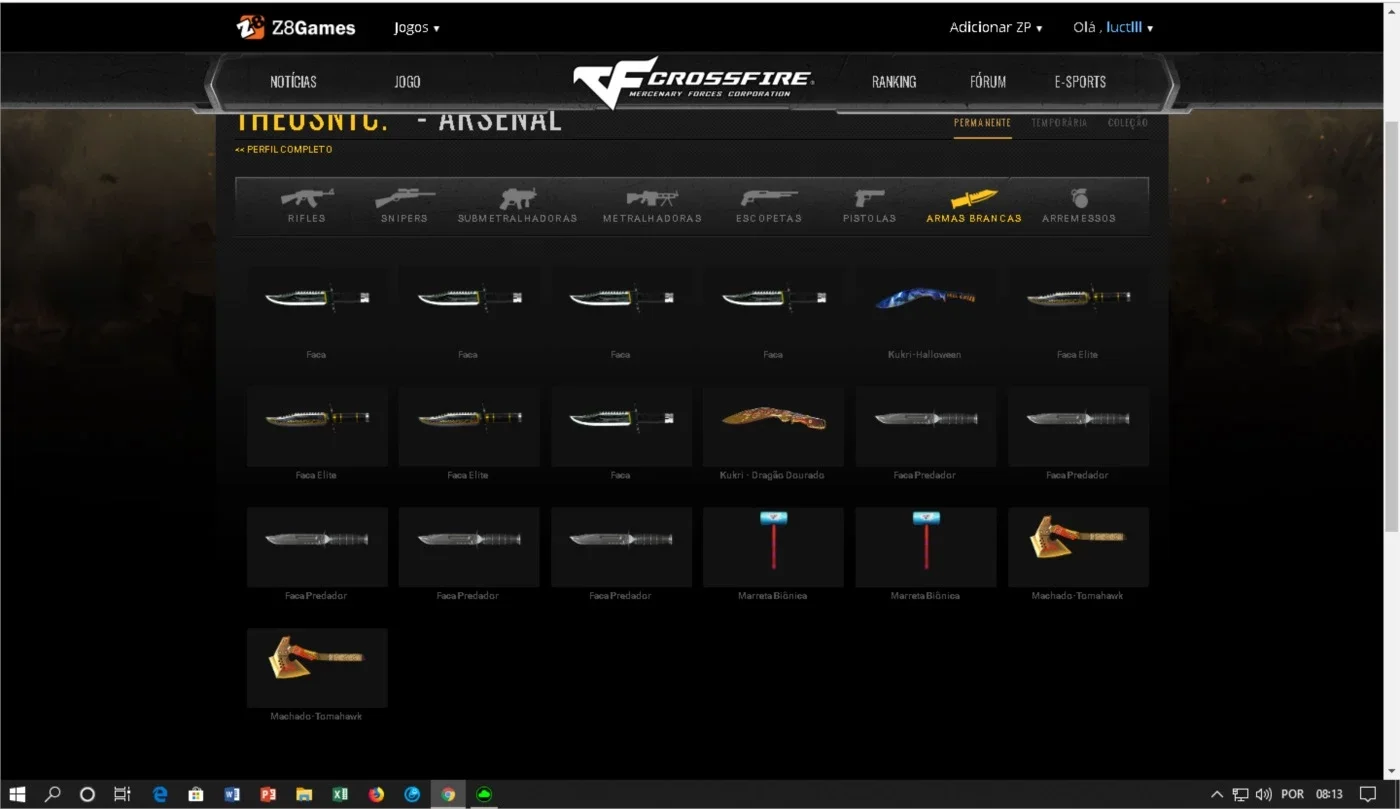
Task: Switch to the Pistolas category
Action: tap(869, 206)
